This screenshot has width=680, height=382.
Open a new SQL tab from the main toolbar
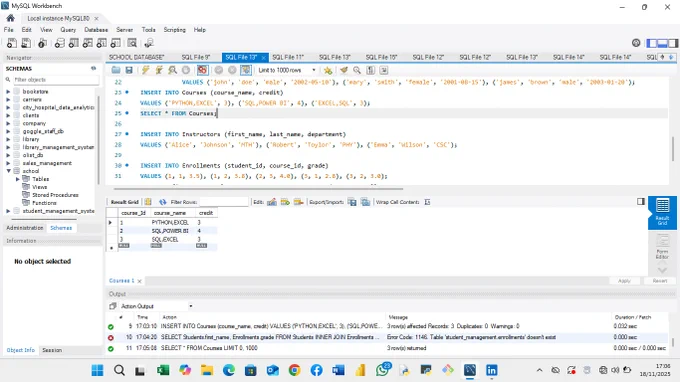[12, 43]
